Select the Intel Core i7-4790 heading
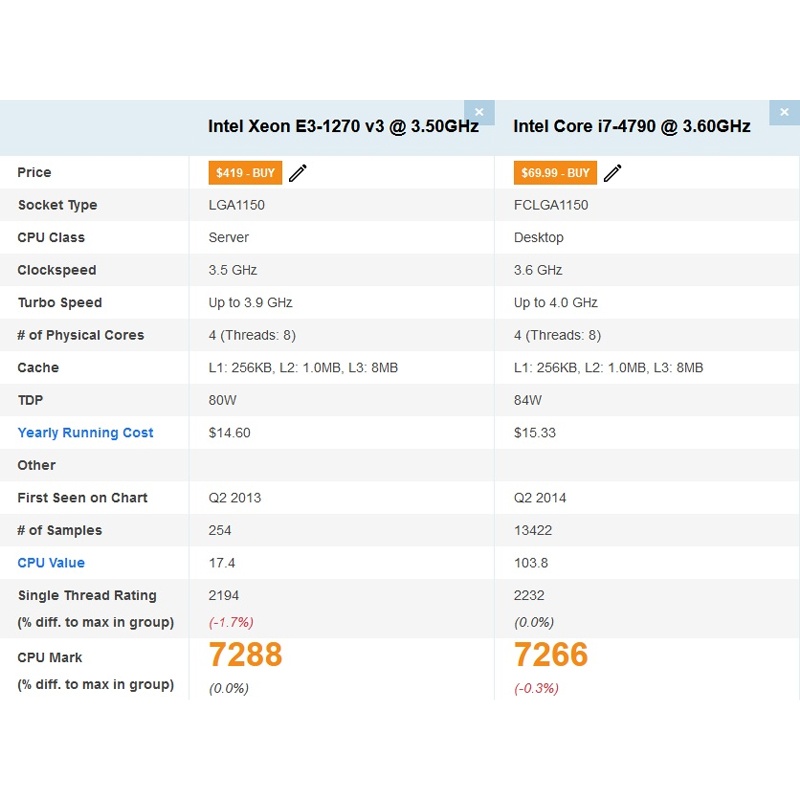This screenshot has width=800, height=800. coord(632,126)
